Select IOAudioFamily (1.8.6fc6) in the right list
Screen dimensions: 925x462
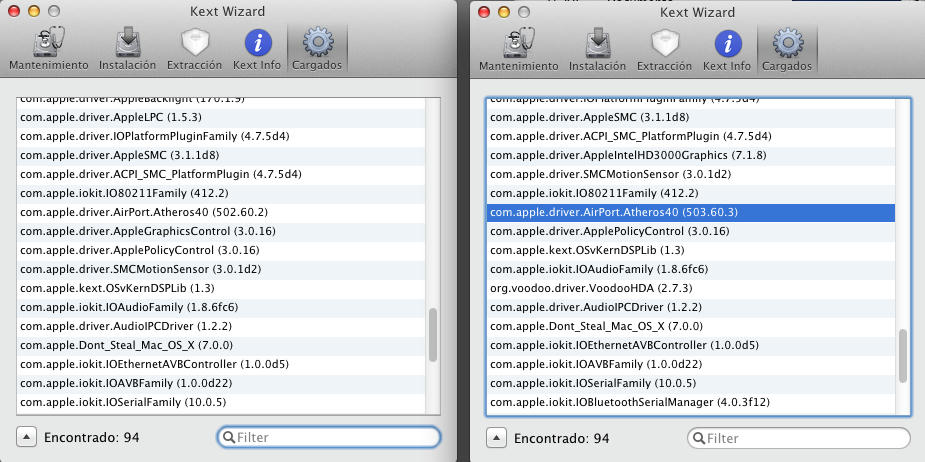click(690, 269)
